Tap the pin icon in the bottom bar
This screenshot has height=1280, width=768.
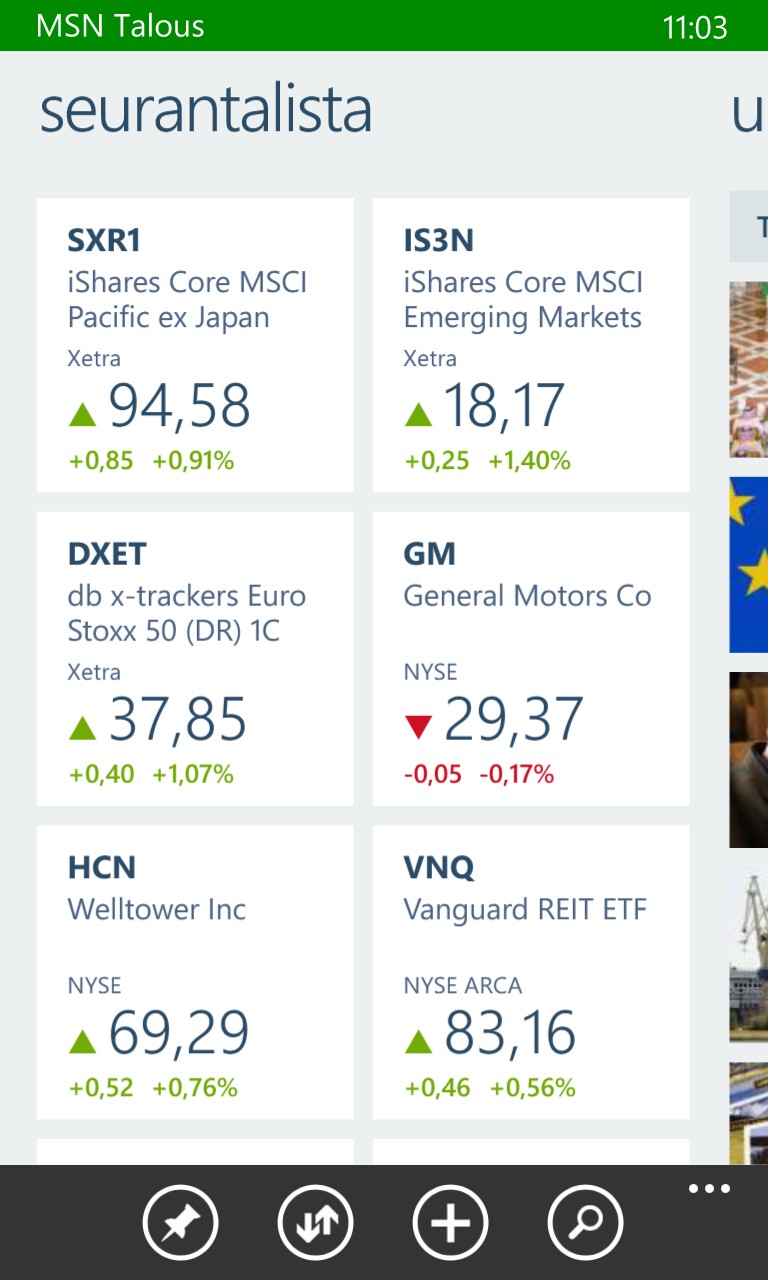181,1222
